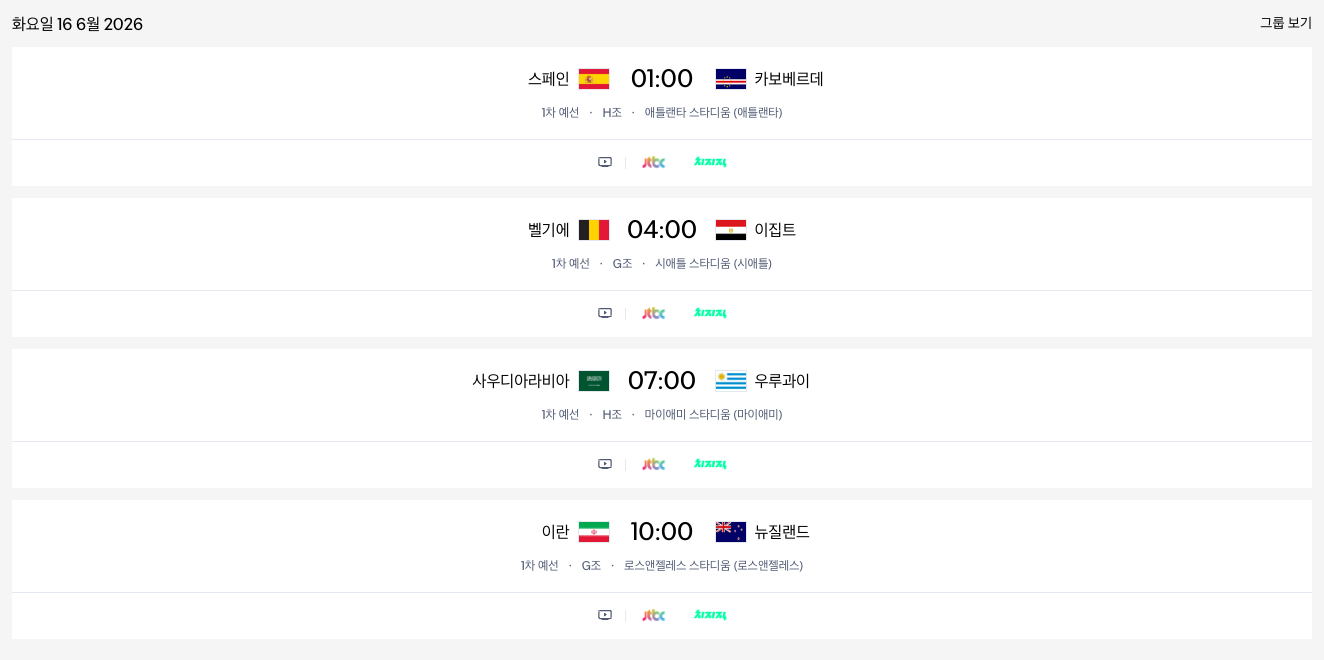Click 그룹 보기 link at top right
The height and width of the screenshot is (660, 1324).
(x=1286, y=23)
